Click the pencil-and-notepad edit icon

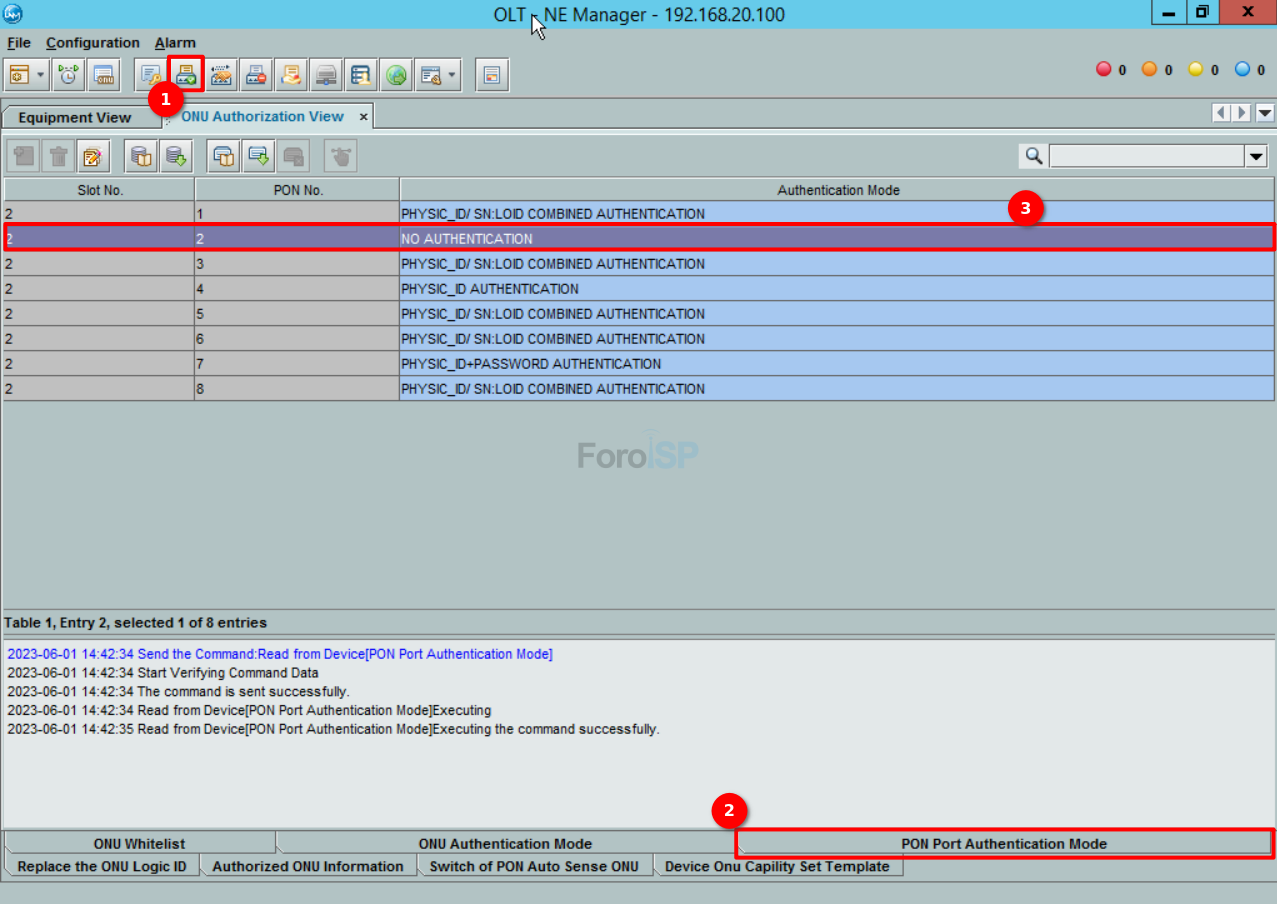coord(92,156)
